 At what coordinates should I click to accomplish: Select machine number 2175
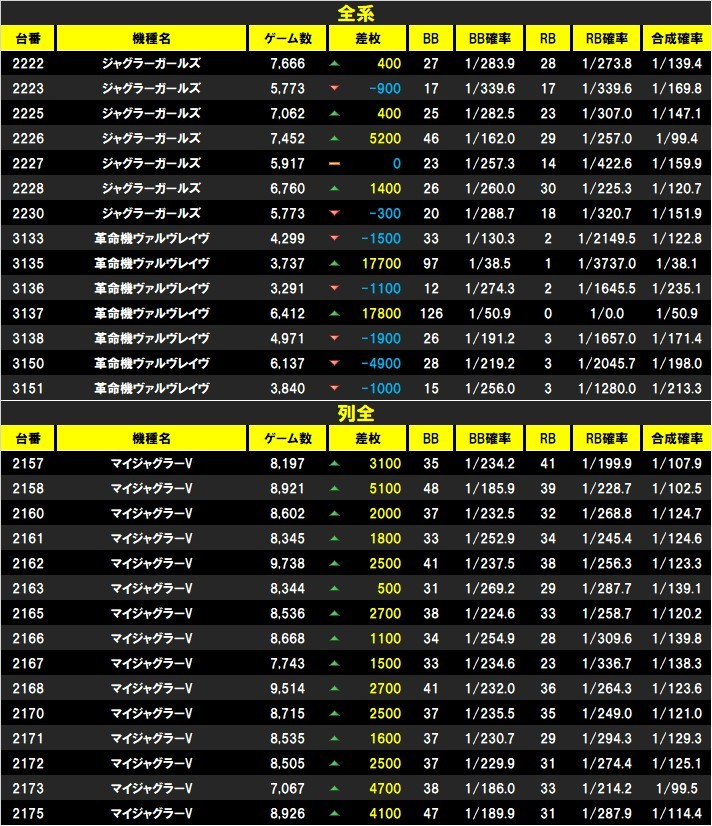point(28,813)
